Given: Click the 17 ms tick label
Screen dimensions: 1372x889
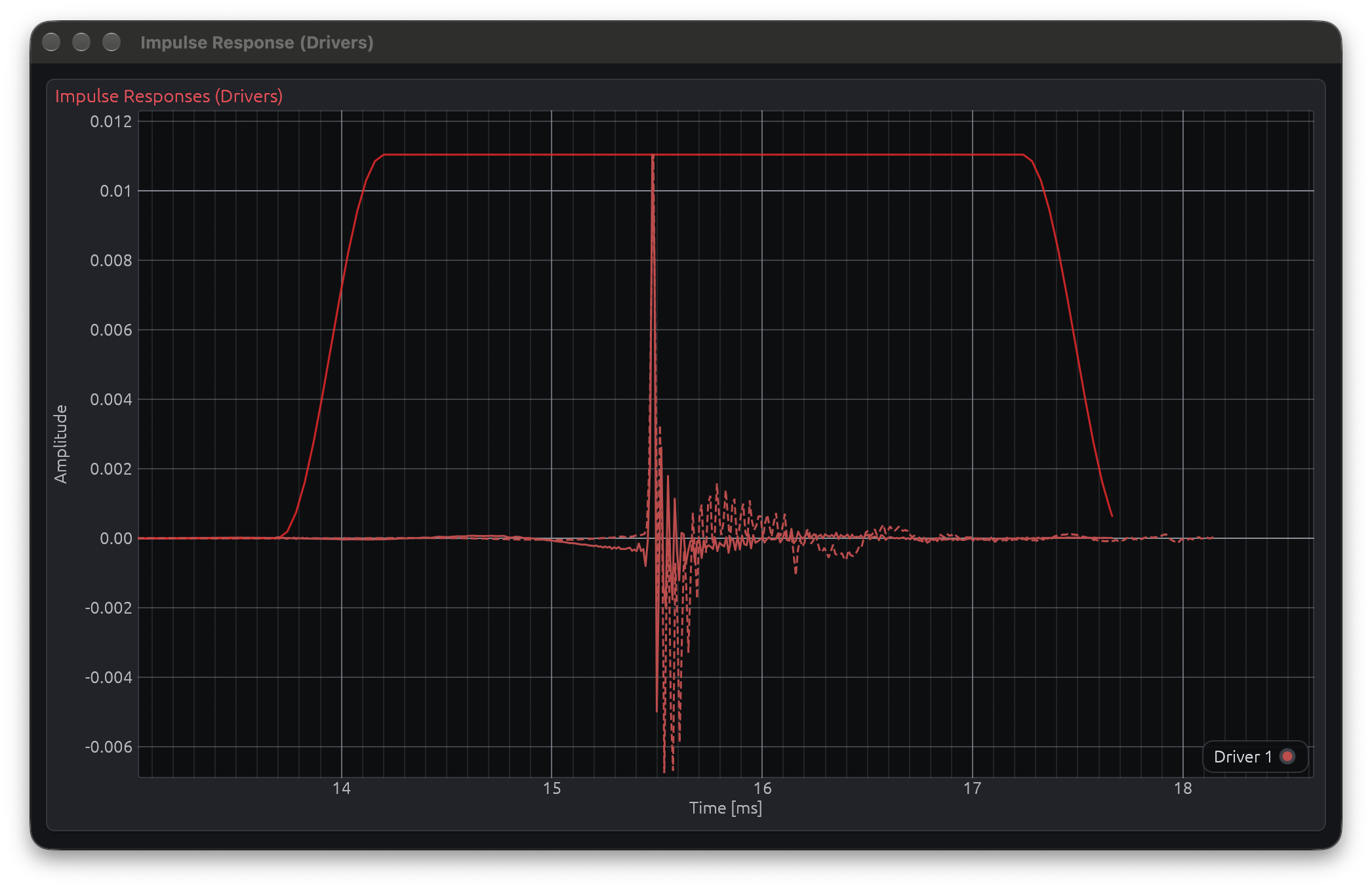Looking at the screenshot, I should (x=973, y=789).
